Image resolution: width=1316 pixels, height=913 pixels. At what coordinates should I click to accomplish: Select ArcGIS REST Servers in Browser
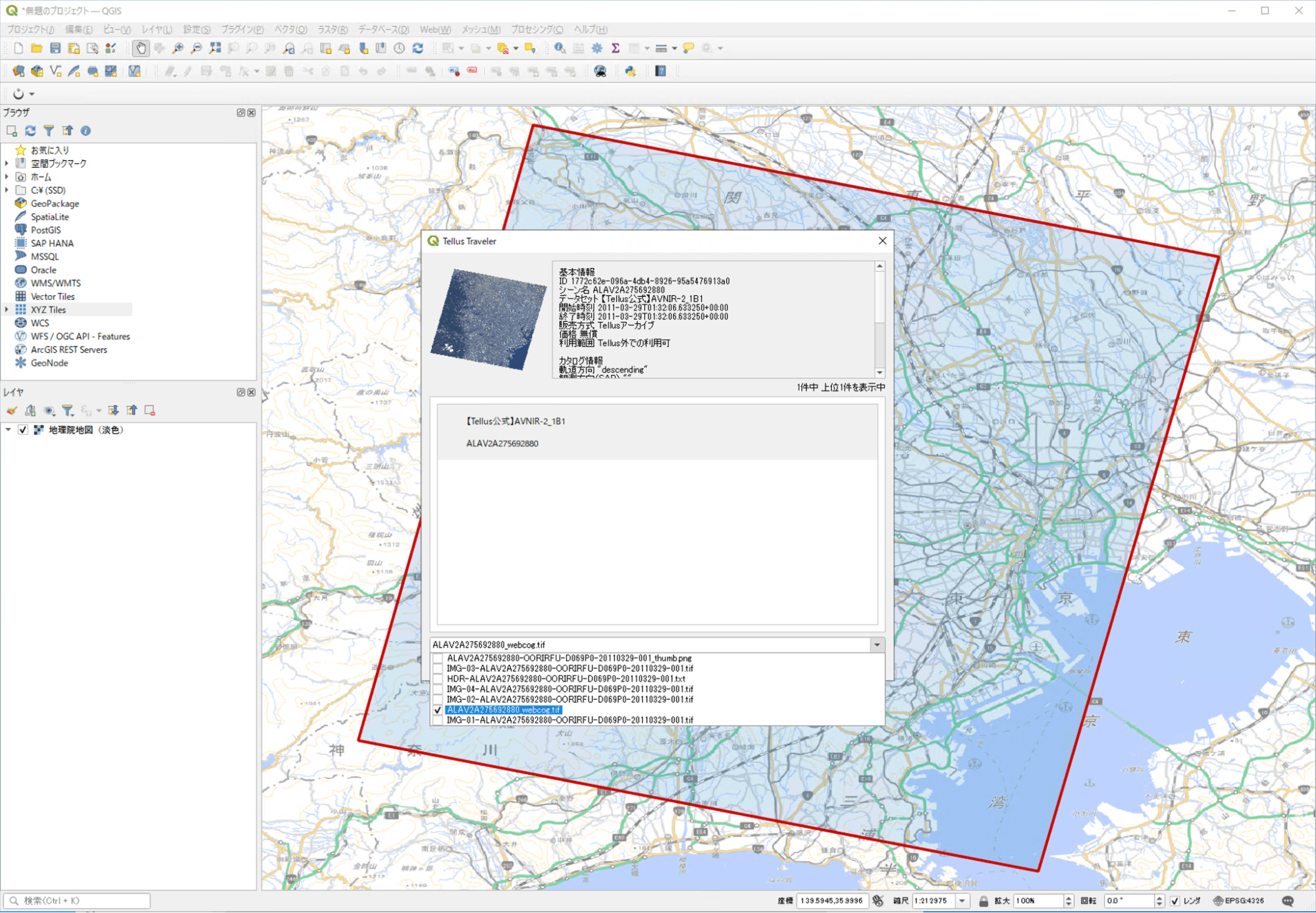tap(68, 350)
